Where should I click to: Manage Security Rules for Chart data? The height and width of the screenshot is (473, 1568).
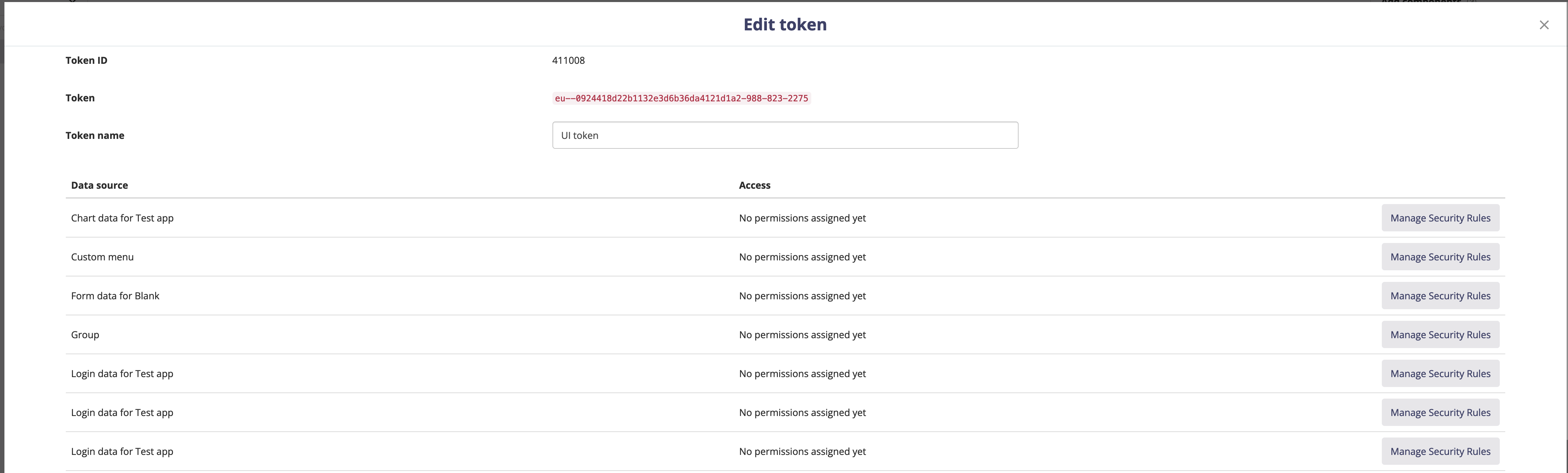tap(1439, 218)
